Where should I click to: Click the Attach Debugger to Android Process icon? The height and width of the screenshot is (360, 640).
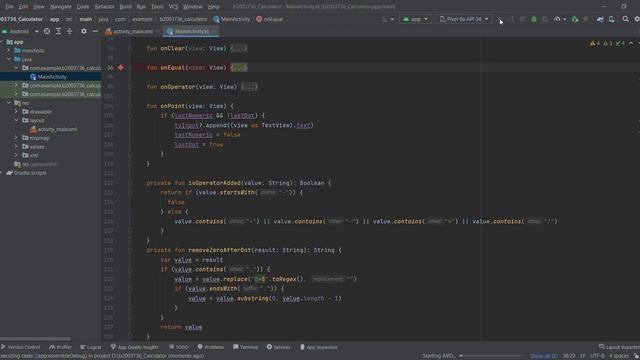(575, 19)
